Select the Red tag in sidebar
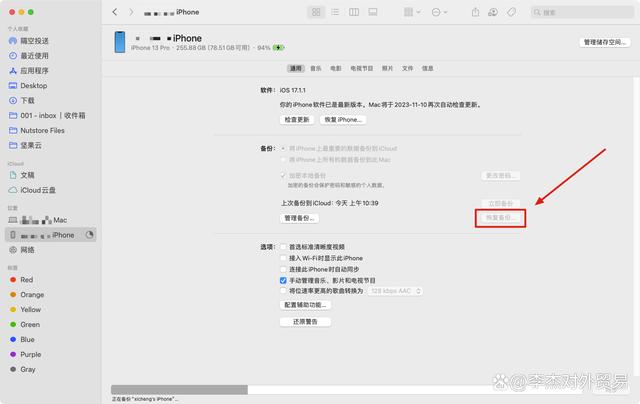The width and height of the screenshot is (640, 404). tap(21, 280)
